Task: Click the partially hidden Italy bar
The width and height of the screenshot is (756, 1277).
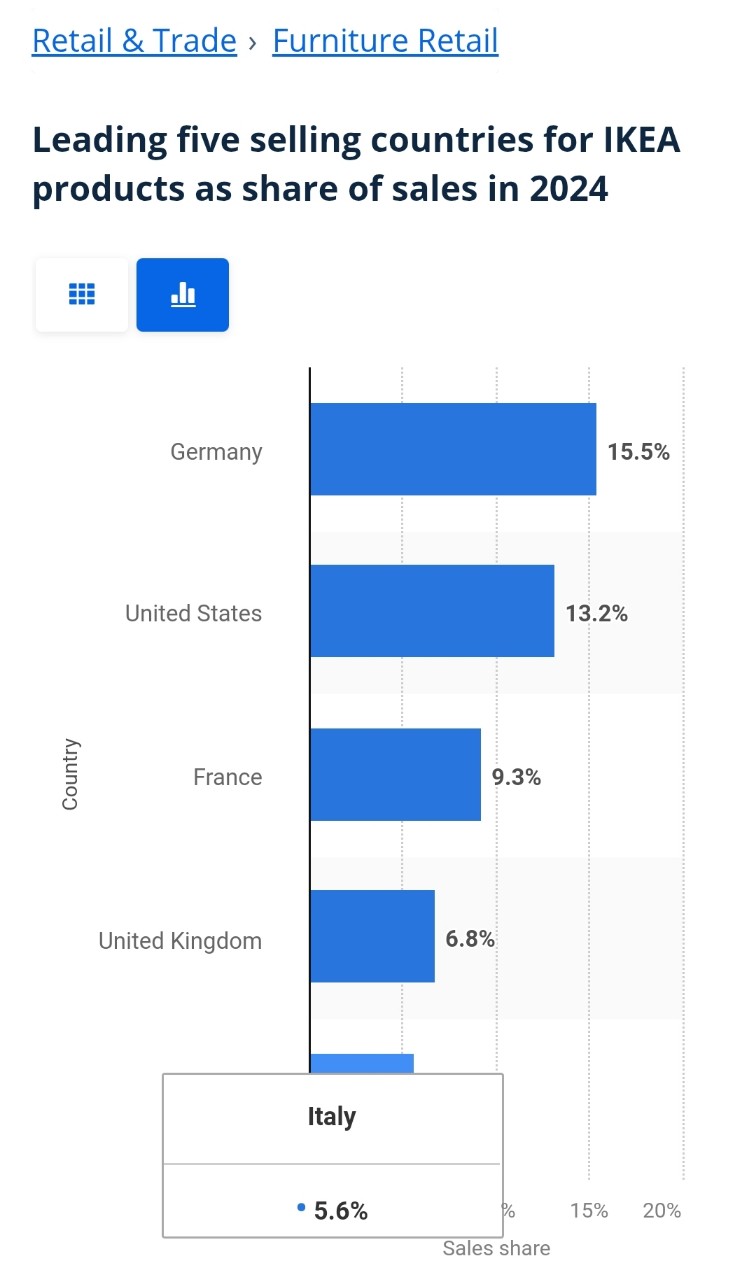Action: [x=362, y=1063]
